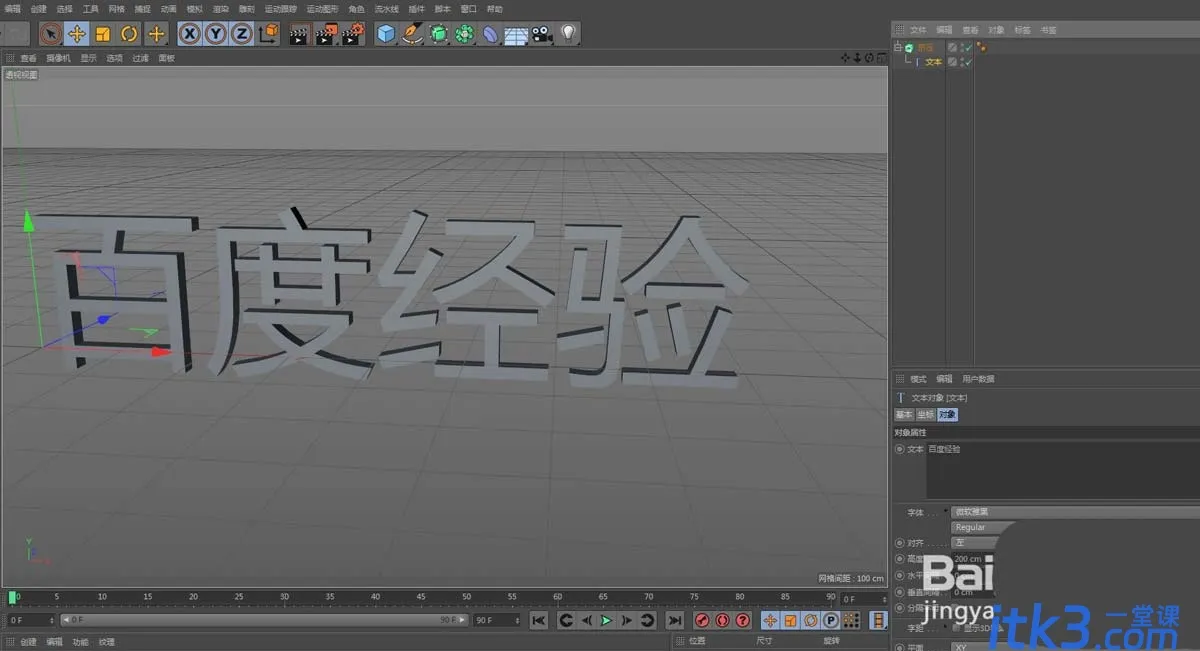Toggle extrude object's enable checkmark

coord(967,48)
